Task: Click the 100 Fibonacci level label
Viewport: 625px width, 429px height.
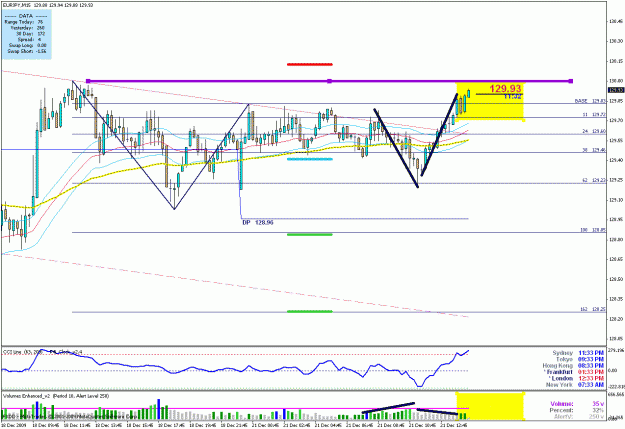Action: pyautogui.click(x=594, y=230)
